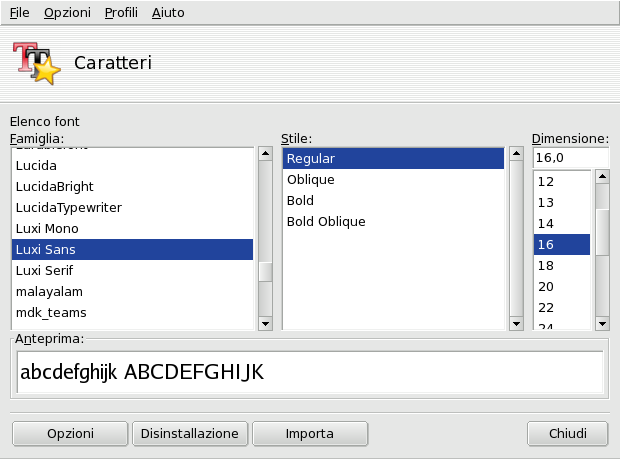Image resolution: width=620 pixels, height=460 pixels.
Task: Click the Dimensione size input field
Action: (x=570, y=158)
